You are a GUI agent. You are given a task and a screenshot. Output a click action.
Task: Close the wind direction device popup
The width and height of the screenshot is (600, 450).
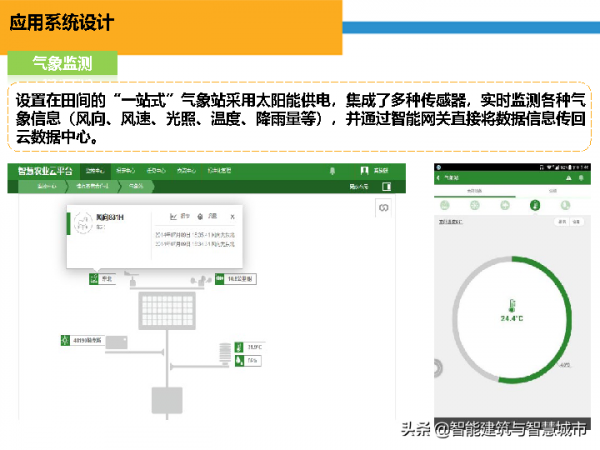(x=232, y=217)
